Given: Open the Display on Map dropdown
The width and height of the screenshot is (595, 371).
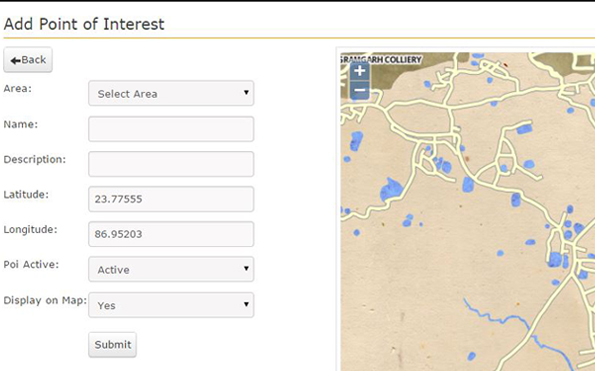Looking at the screenshot, I should click(x=171, y=305).
